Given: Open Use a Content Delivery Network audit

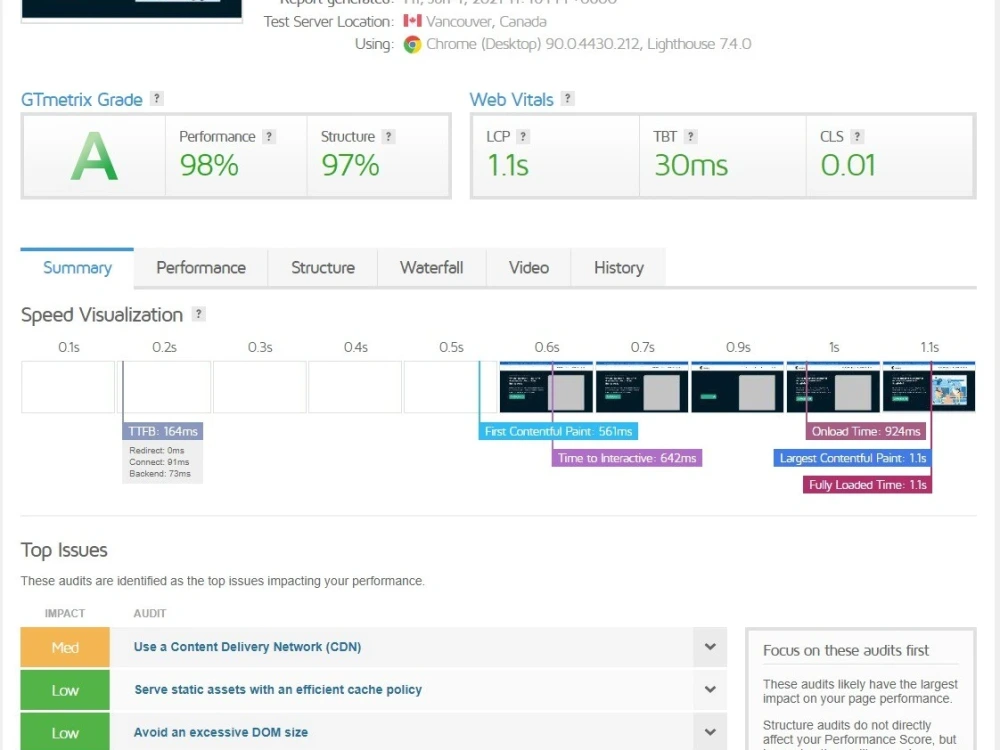Looking at the screenshot, I should click(247, 647).
